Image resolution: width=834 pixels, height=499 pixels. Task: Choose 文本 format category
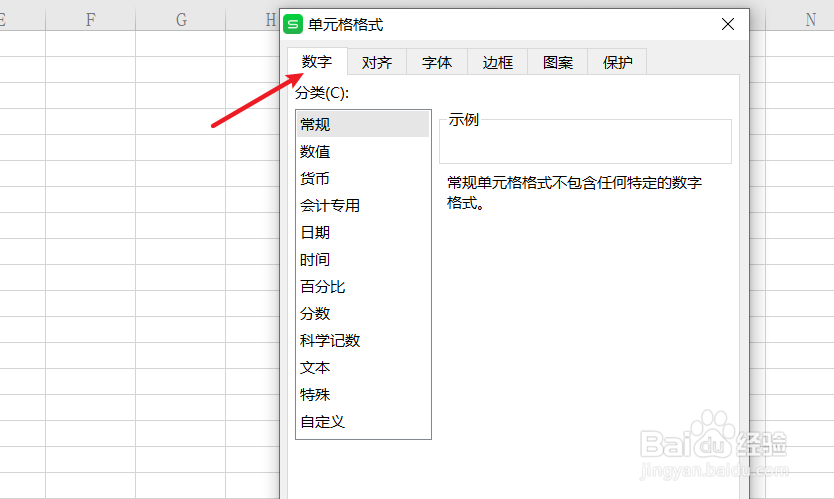pyautogui.click(x=363, y=368)
